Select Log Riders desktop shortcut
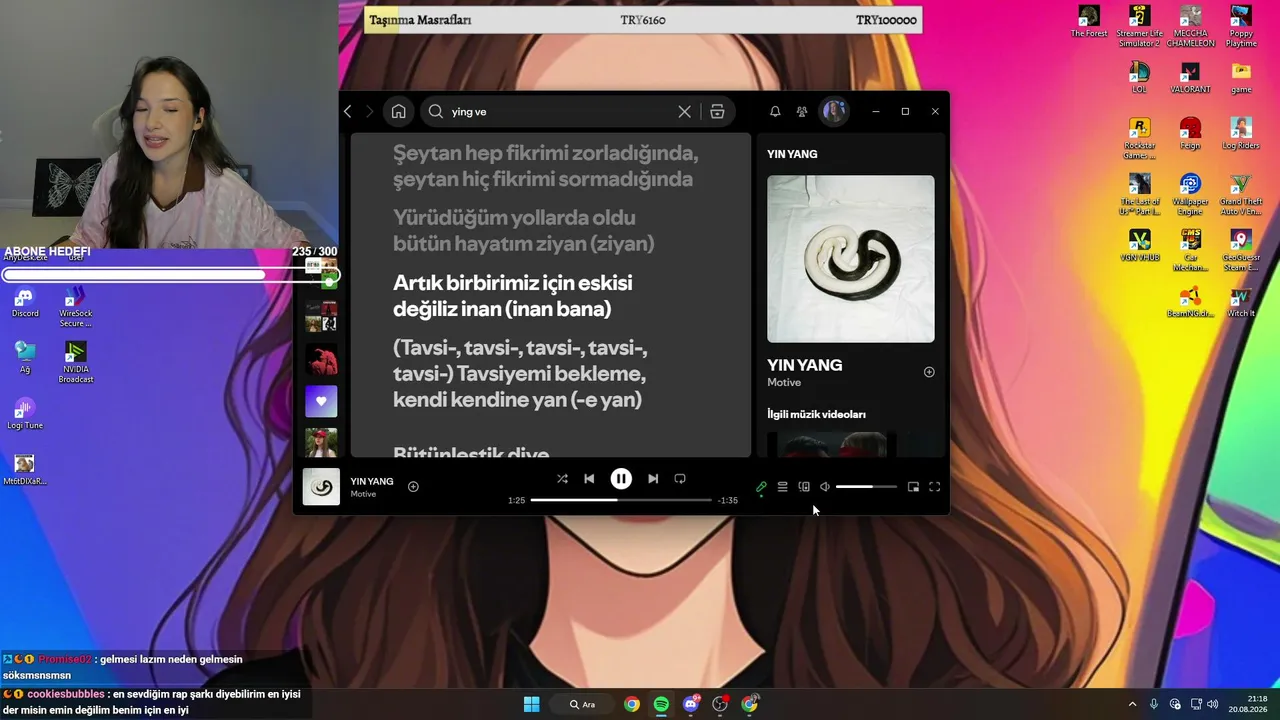Screen dimensions: 1280x720 point(1241,134)
